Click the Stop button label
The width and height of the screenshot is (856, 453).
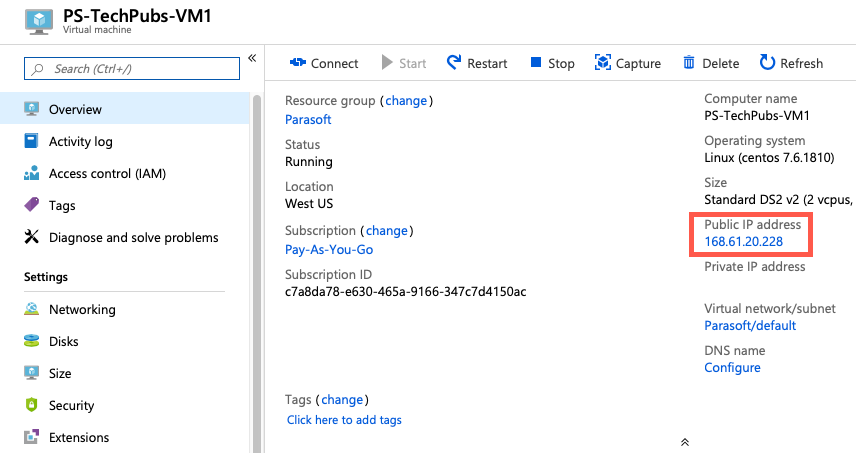click(561, 64)
